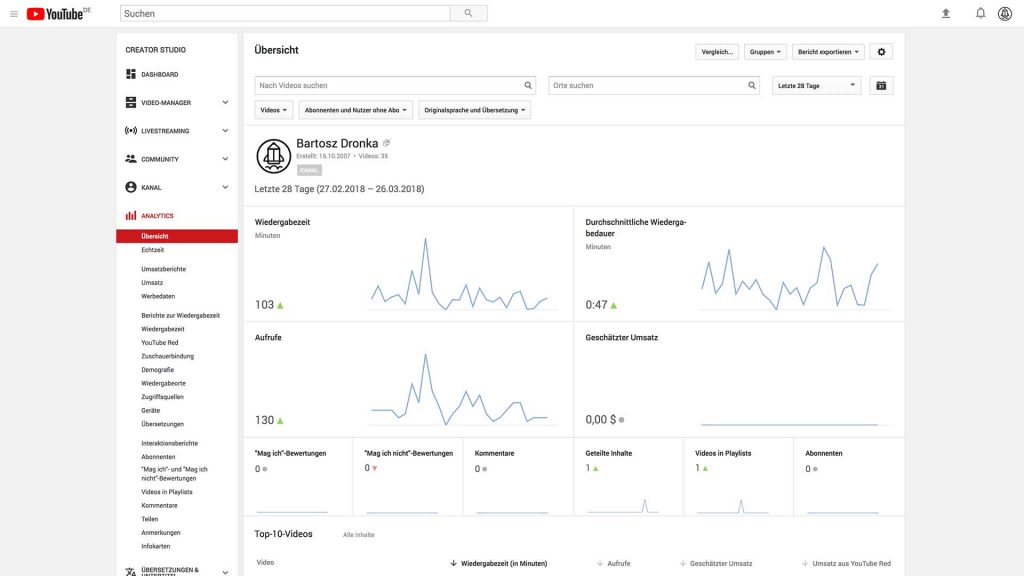Click the Nach Videos suchen field
1024x576 pixels.
tap(390, 86)
